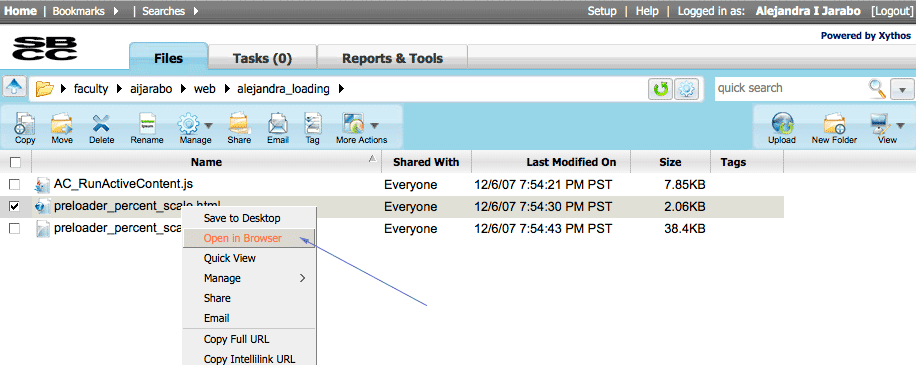Click the green refresh icon
Viewport: 916px width, 365px height.
click(x=661, y=89)
